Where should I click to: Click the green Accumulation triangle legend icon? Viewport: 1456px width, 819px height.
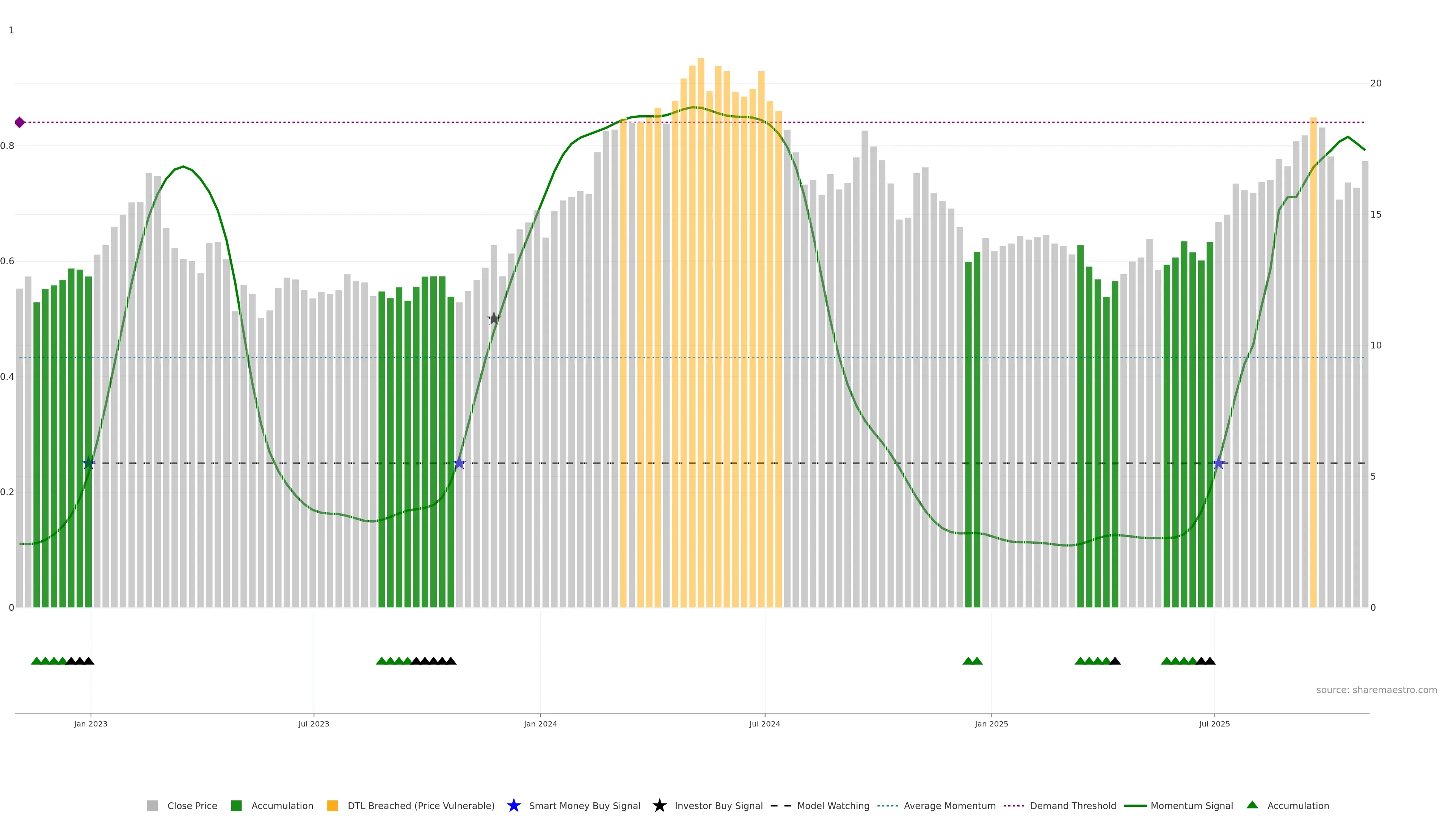1252,805
